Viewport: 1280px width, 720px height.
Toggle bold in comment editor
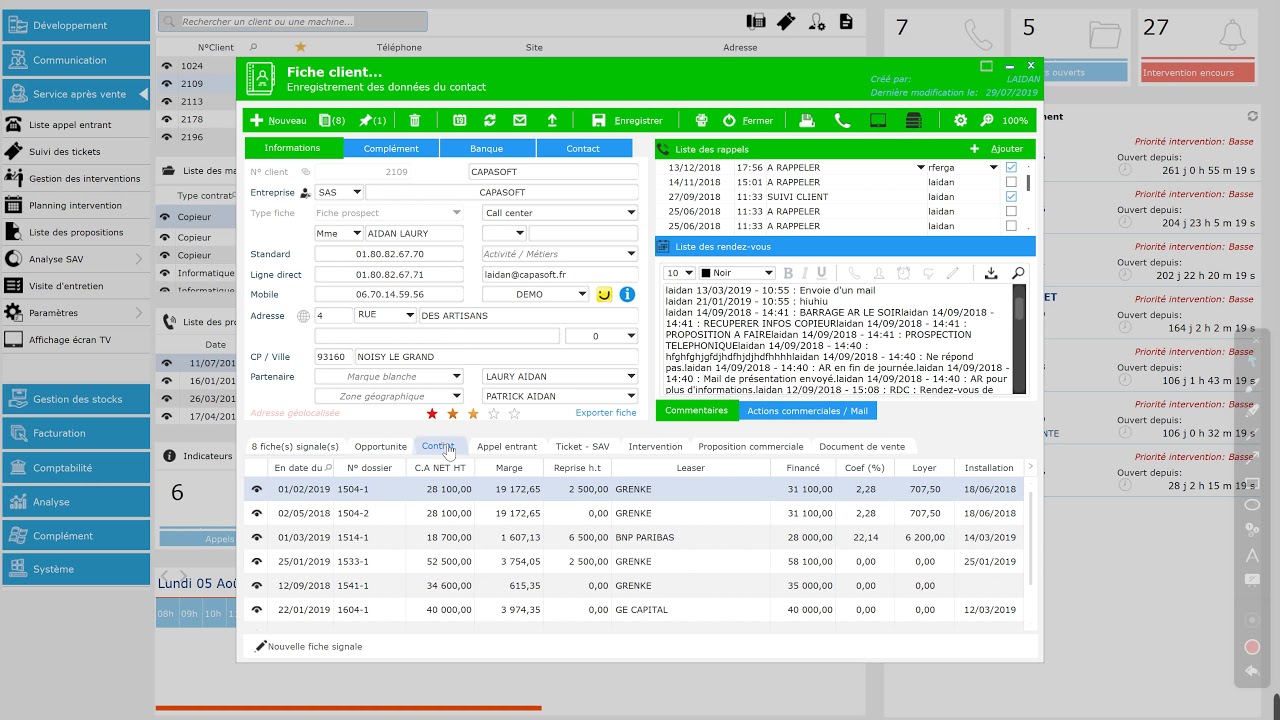(x=788, y=273)
